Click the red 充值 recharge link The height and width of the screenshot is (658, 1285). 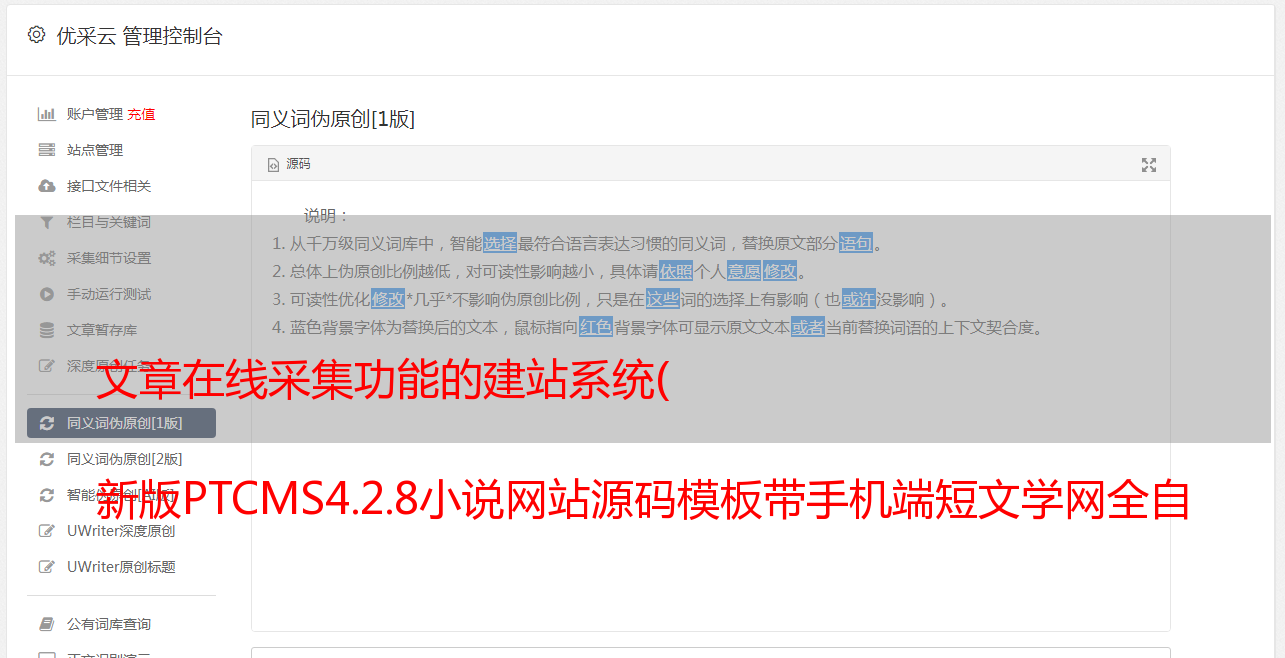point(141,114)
